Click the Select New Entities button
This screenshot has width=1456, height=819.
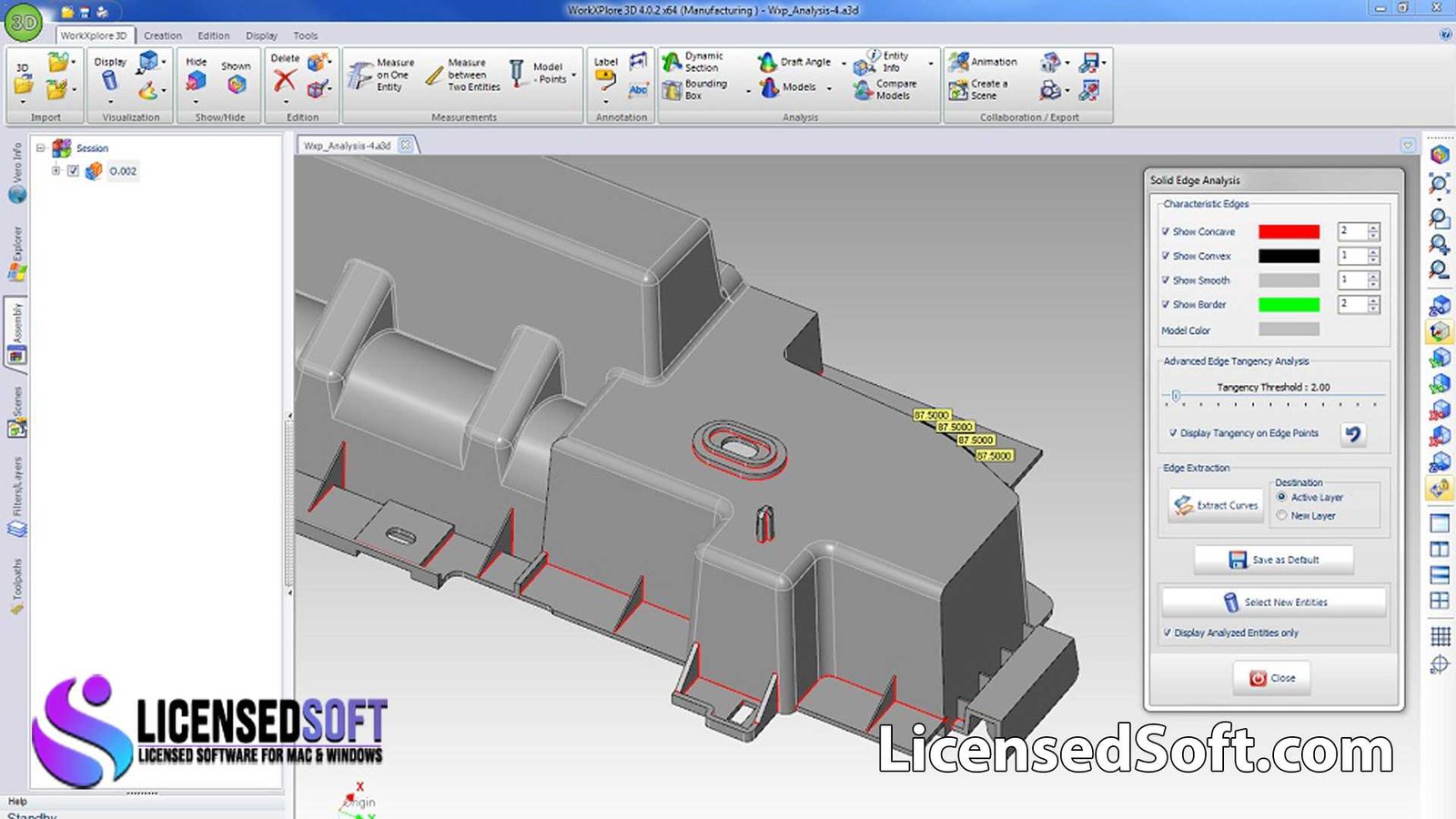(x=1274, y=602)
